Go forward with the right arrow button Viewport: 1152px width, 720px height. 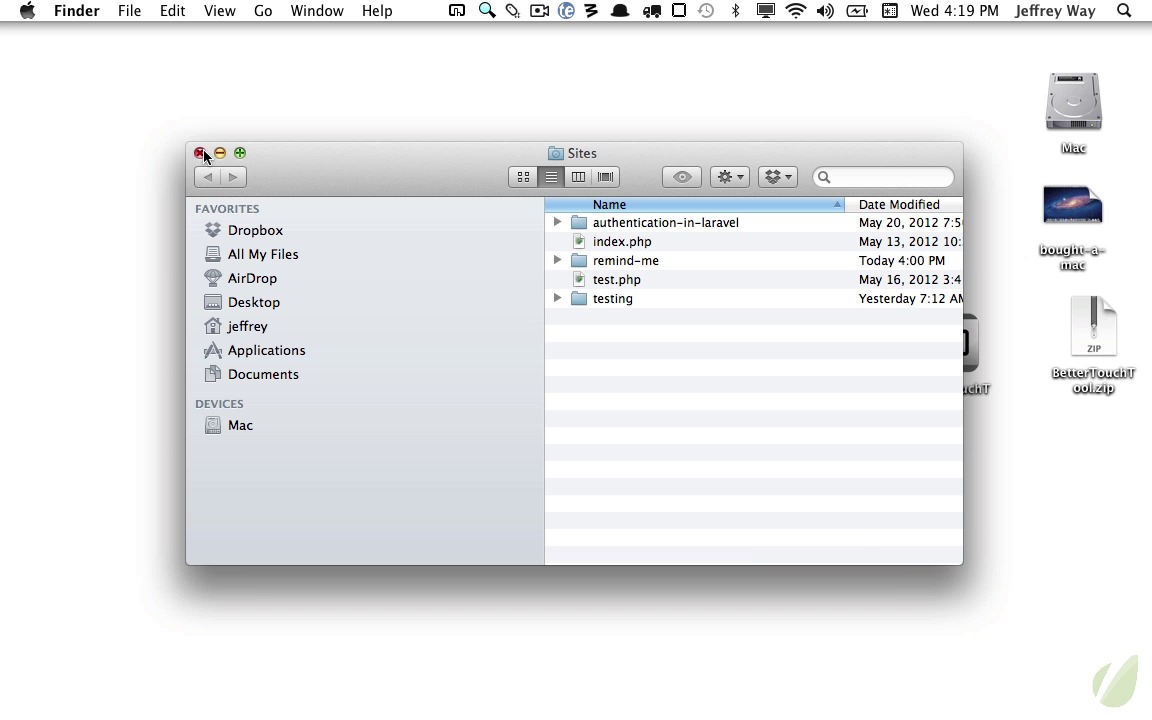pyautogui.click(x=234, y=177)
